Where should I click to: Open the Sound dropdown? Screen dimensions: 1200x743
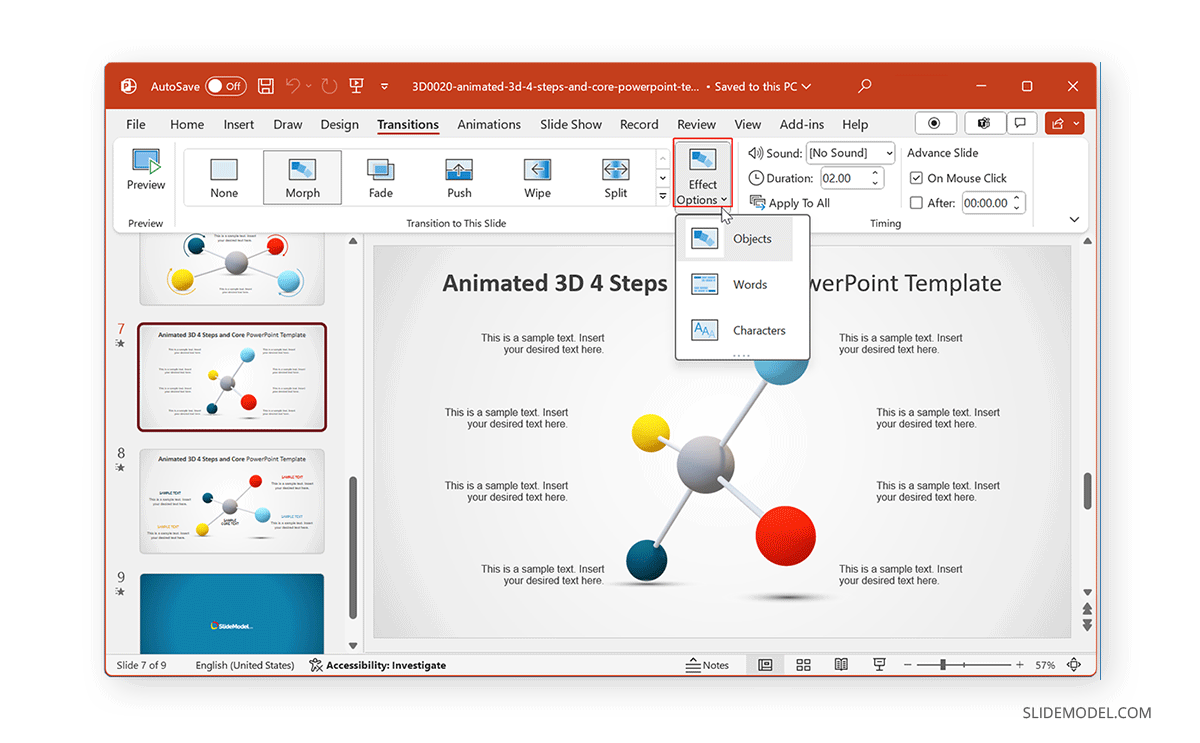850,152
